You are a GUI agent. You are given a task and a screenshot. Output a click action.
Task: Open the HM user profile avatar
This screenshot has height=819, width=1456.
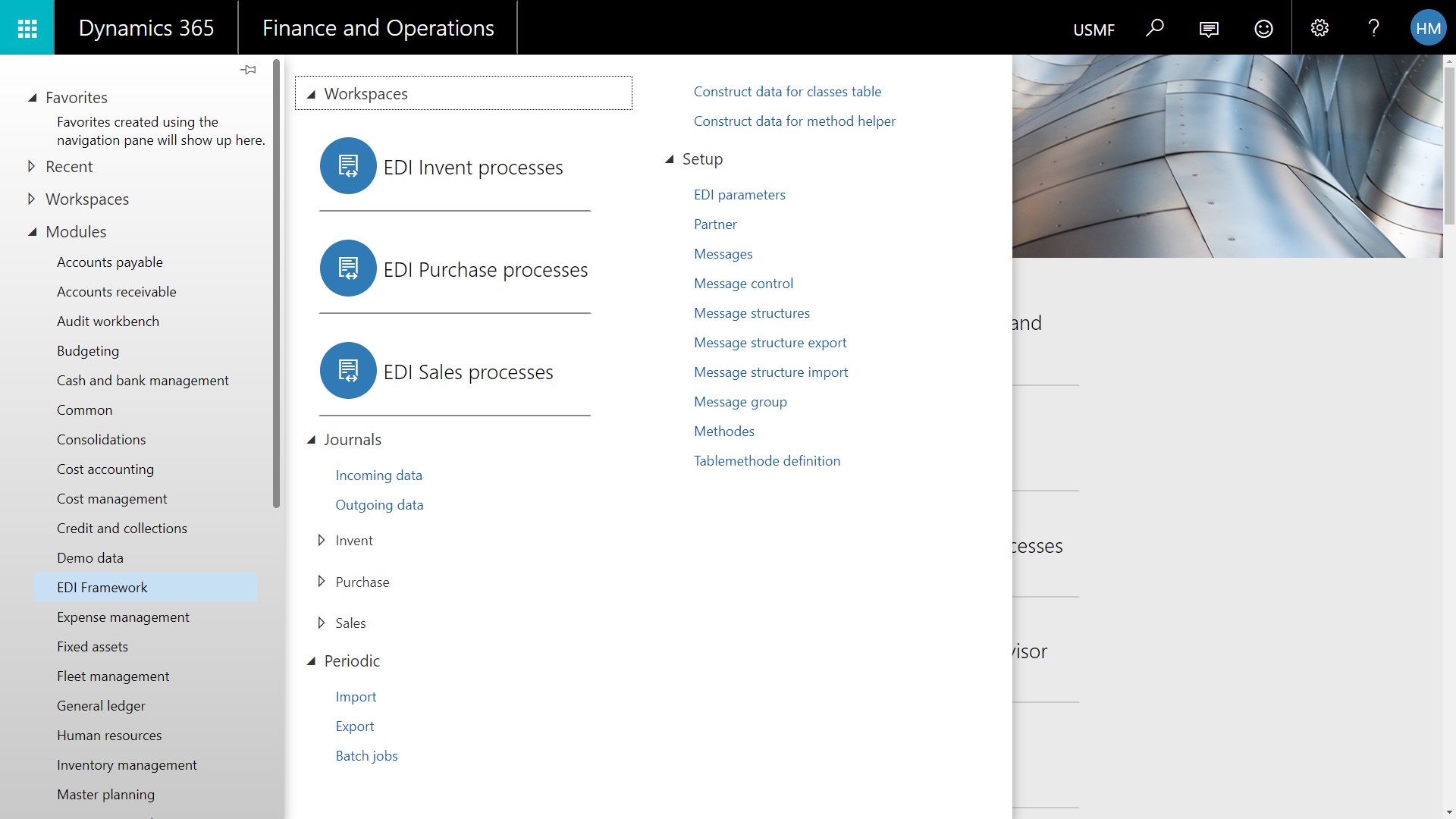(x=1428, y=28)
